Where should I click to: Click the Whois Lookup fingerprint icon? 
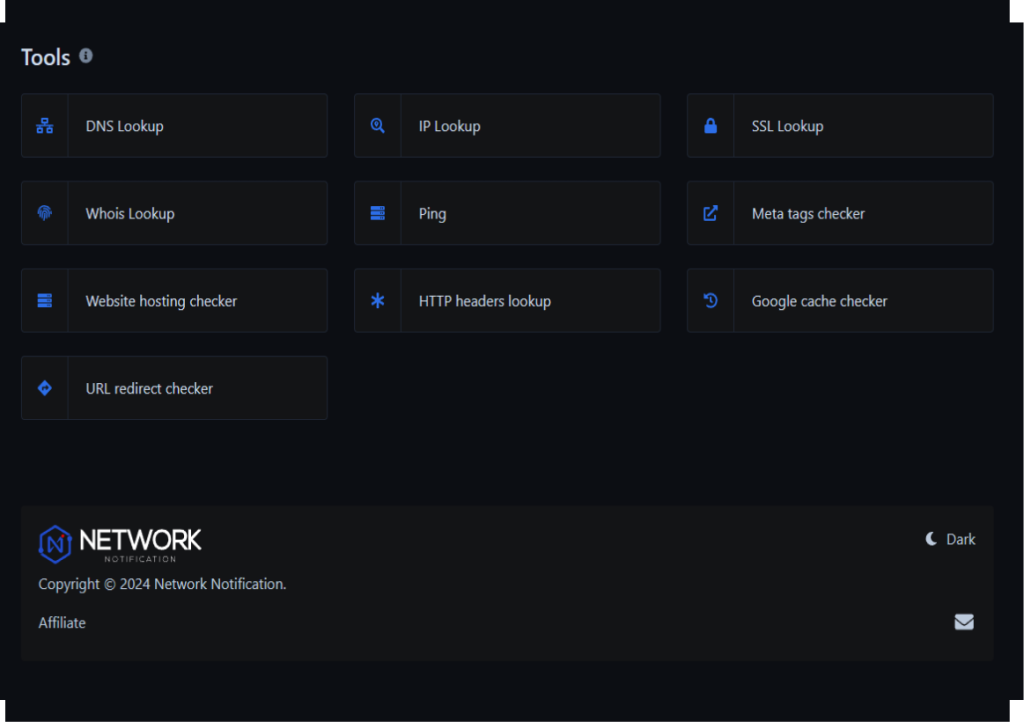point(44,213)
